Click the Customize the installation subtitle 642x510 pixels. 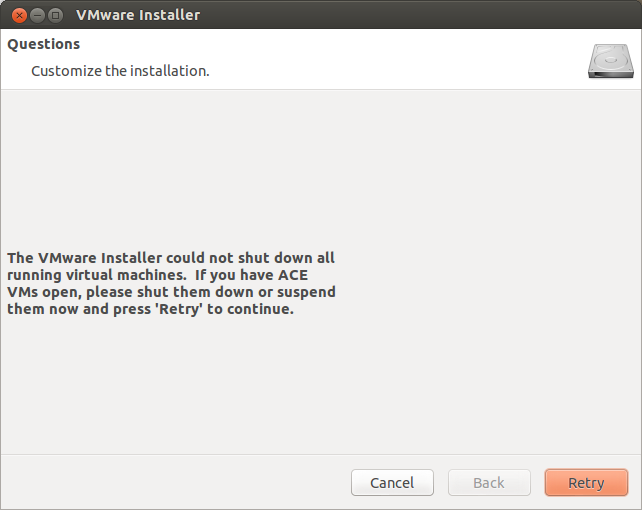point(120,71)
